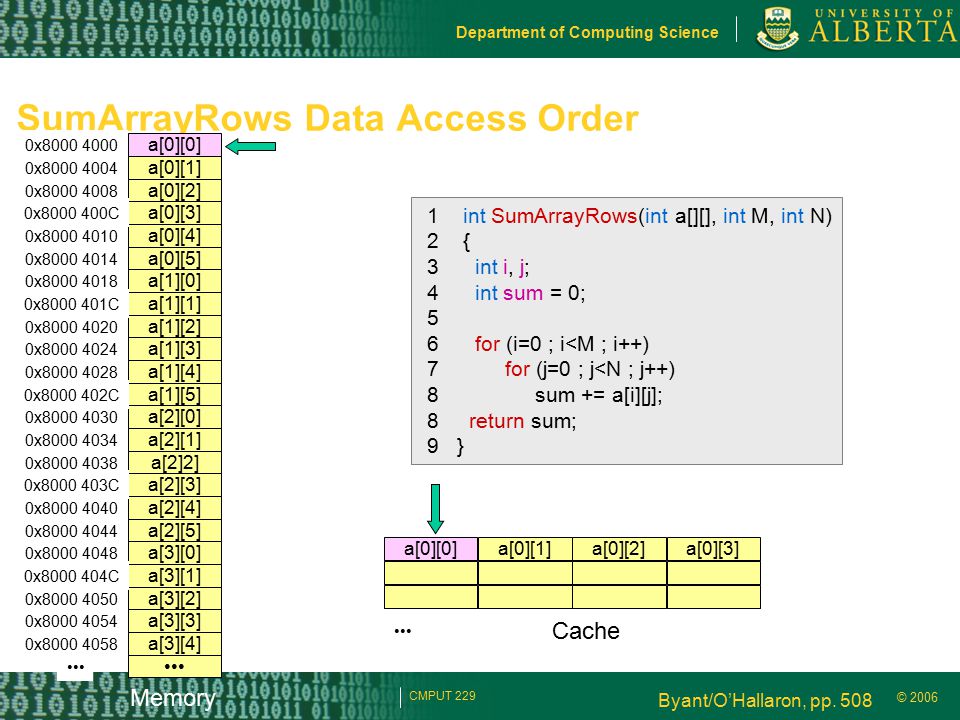The image size is (960, 720).
Task: Select memory cell a[0][0] highlighted in pink
Action: 174,145
